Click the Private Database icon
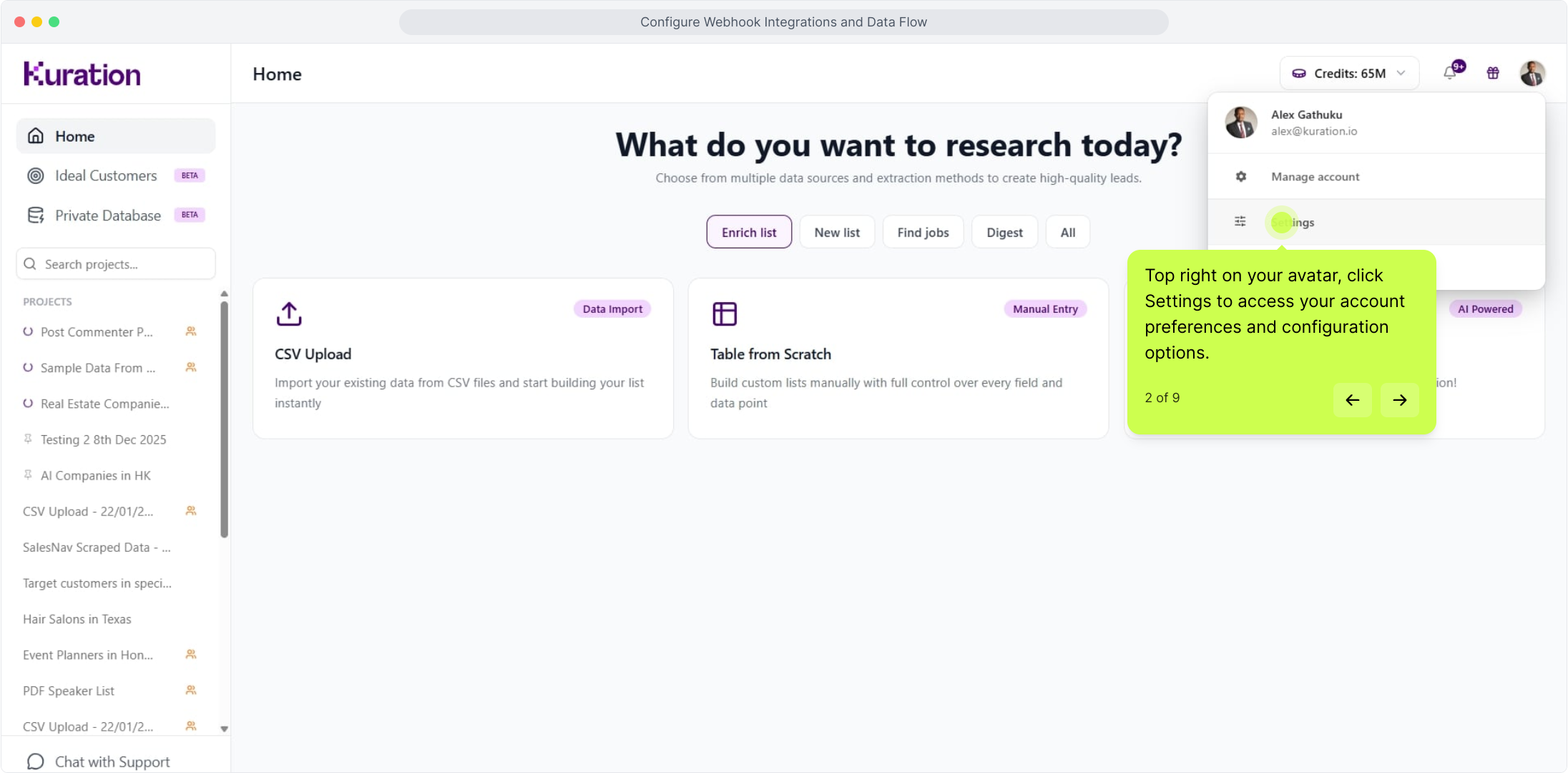1568x773 pixels. point(35,215)
